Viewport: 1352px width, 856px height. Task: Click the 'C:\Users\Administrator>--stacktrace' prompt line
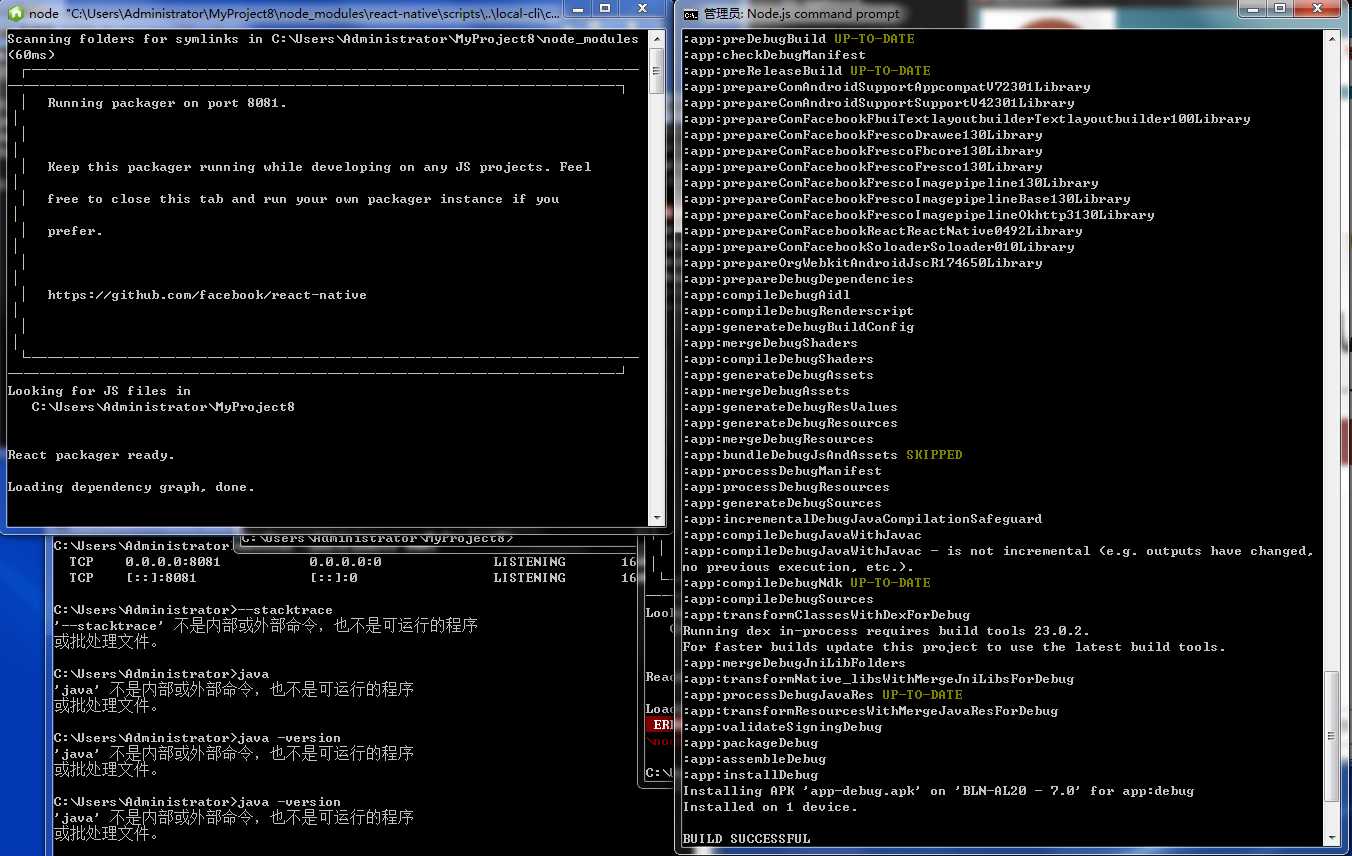coord(193,610)
